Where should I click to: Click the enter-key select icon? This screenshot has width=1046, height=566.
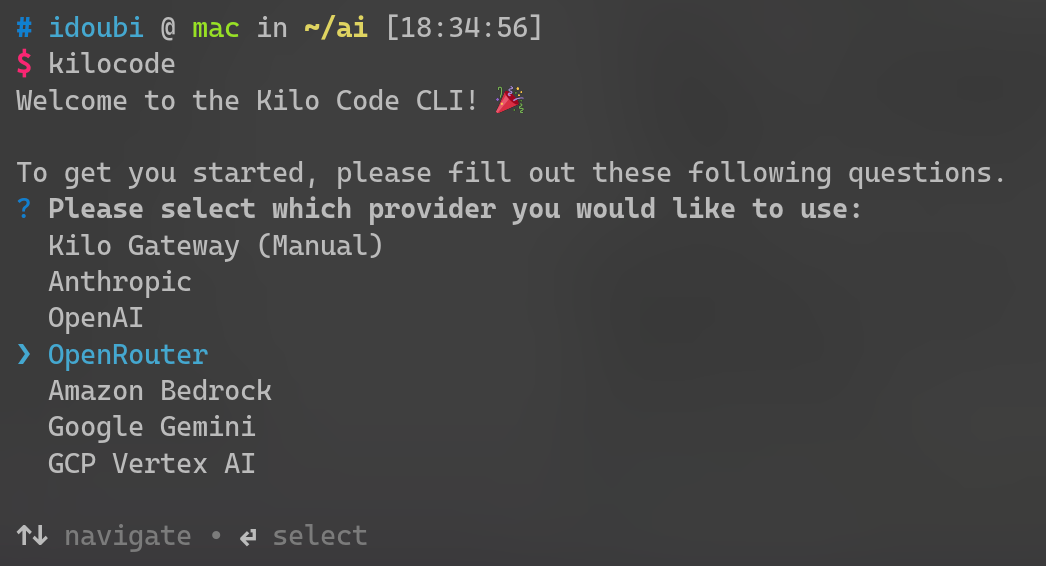(248, 537)
